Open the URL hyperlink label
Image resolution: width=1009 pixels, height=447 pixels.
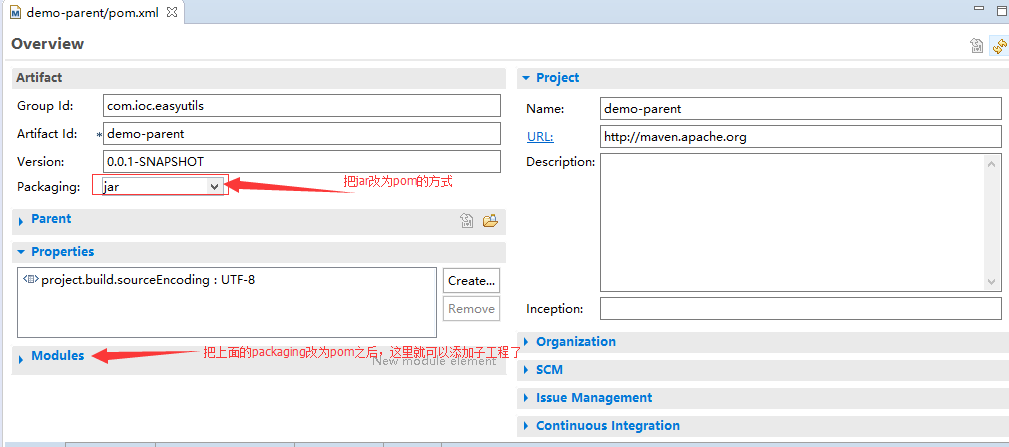[x=540, y=136]
